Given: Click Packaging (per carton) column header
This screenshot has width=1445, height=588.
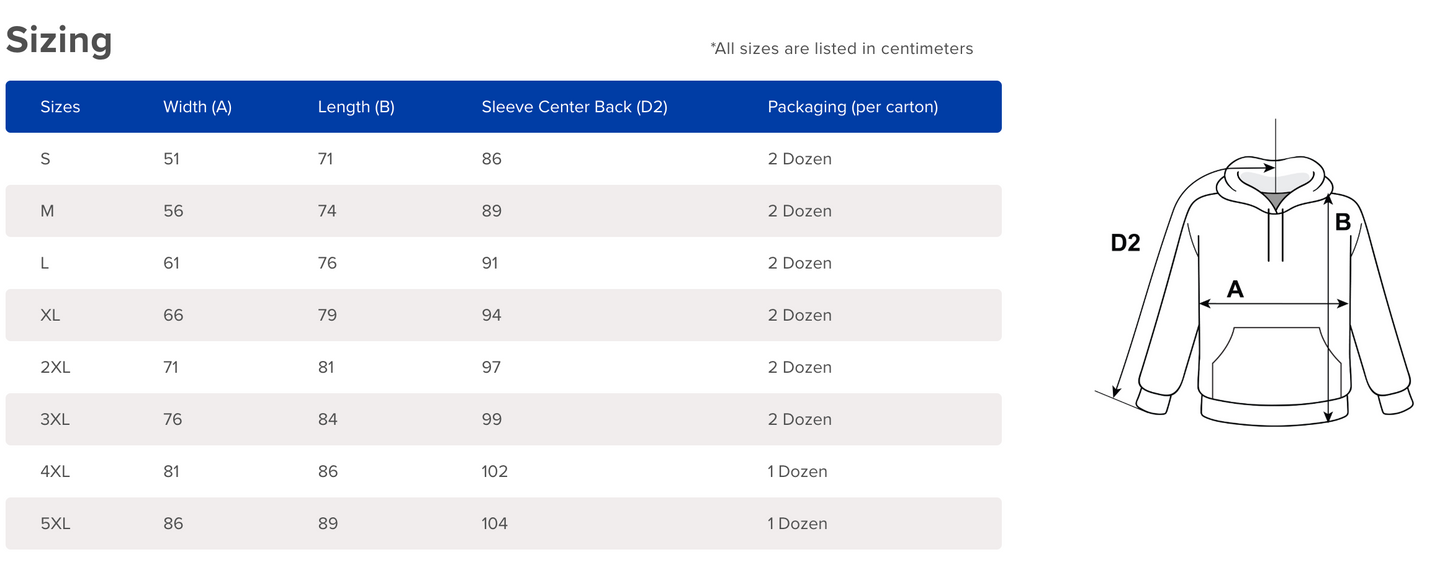Looking at the screenshot, I should (x=852, y=107).
